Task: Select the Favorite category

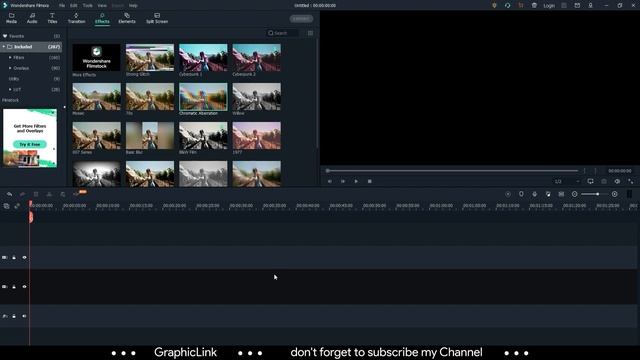Action: (31, 36)
